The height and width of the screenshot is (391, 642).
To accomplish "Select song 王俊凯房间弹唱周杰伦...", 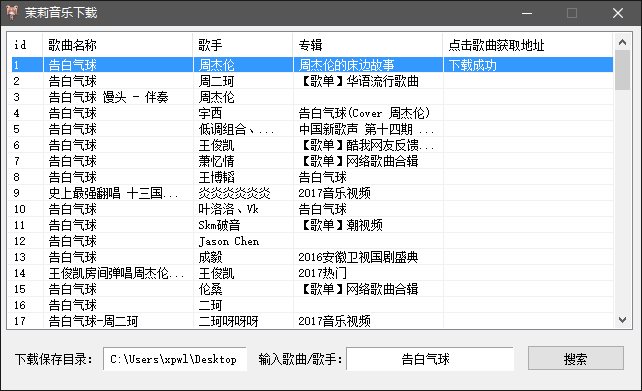I will 116,273.
